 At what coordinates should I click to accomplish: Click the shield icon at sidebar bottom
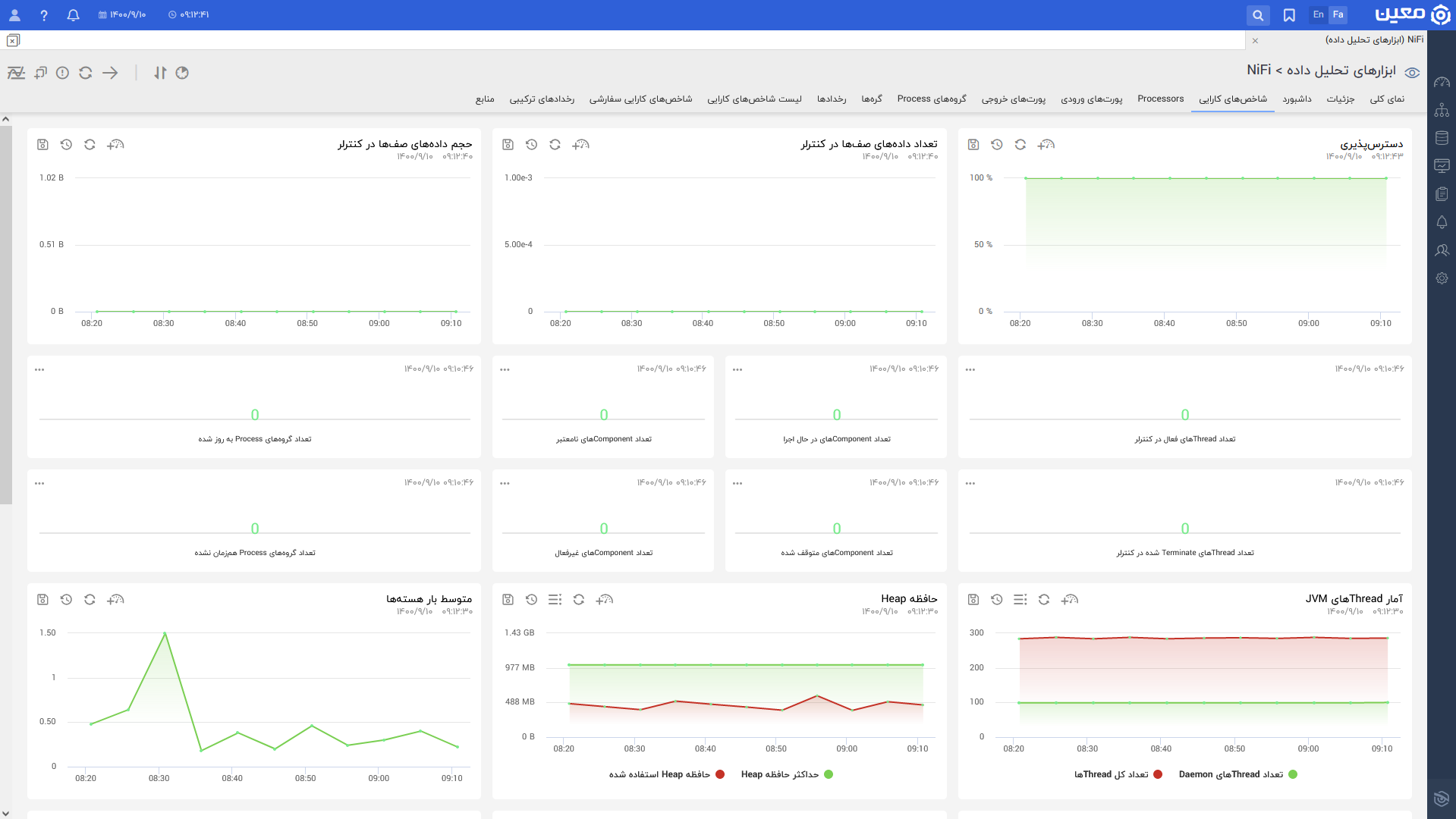click(x=1442, y=799)
